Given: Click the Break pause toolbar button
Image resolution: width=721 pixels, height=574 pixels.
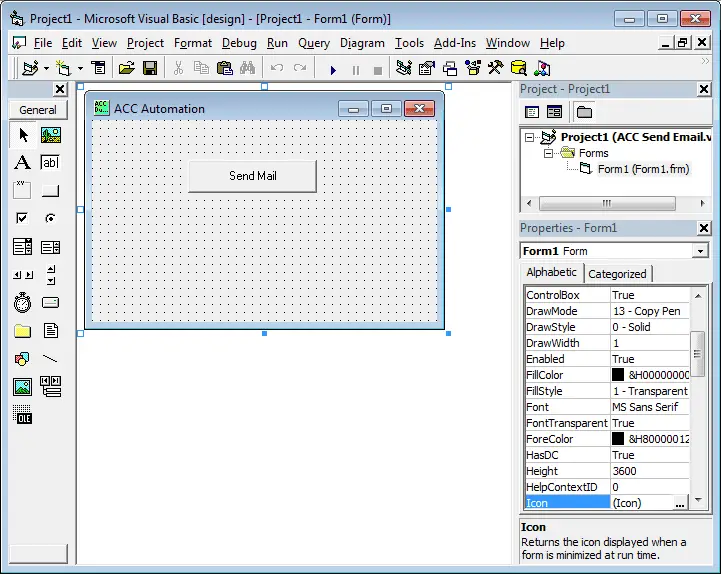Looking at the screenshot, I should [x=355, y=70].
